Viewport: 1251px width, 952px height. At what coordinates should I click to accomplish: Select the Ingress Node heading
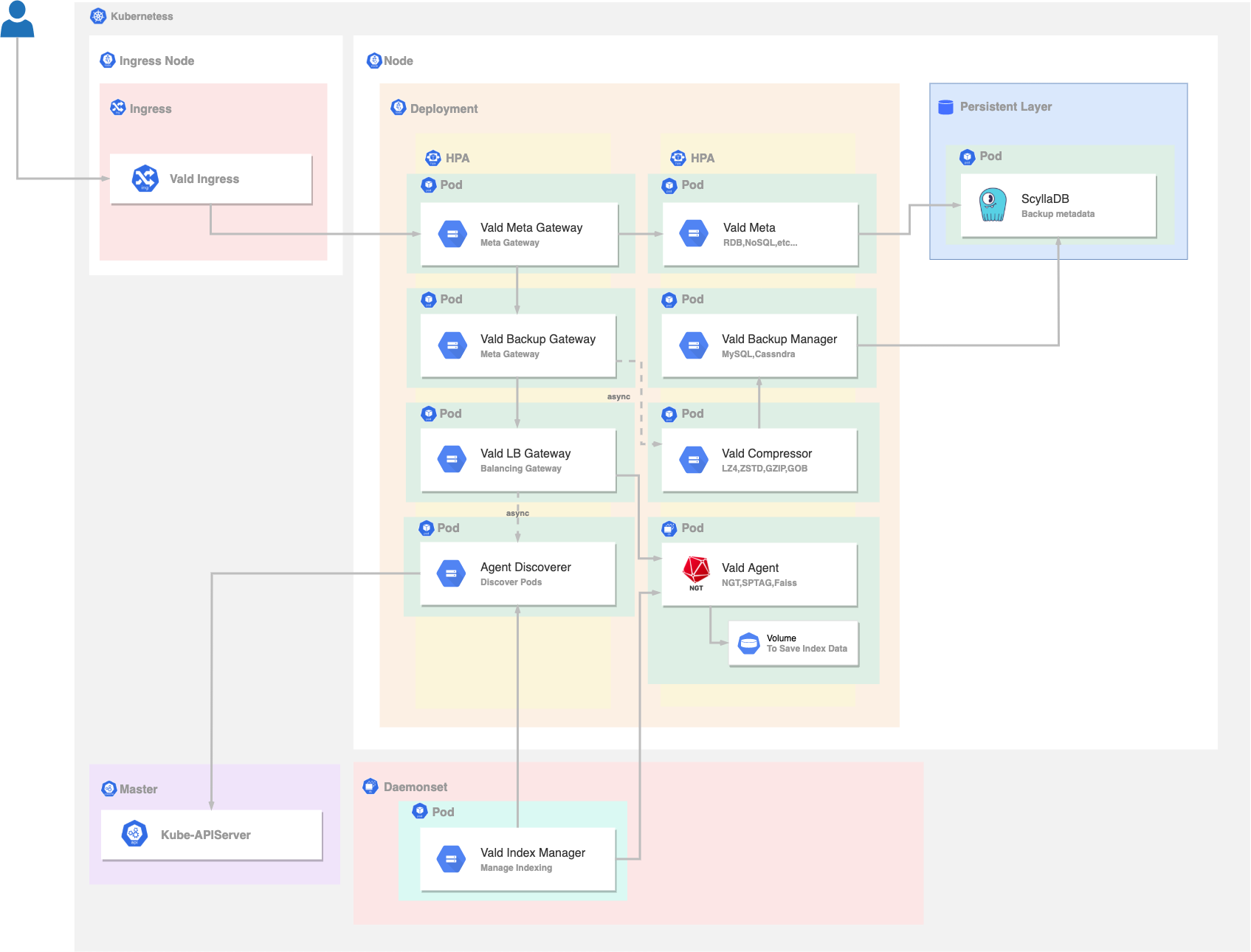(156, 61)
